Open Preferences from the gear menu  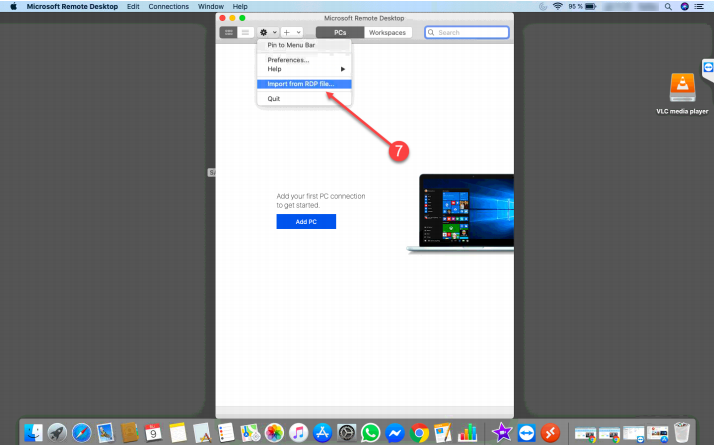(288, 60)
